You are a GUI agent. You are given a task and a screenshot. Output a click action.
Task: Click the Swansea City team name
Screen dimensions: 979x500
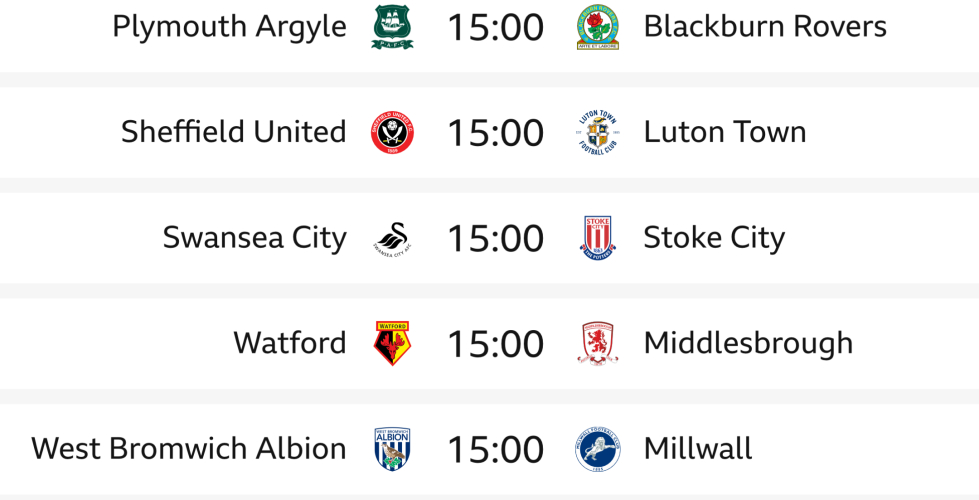click(254, 238)
